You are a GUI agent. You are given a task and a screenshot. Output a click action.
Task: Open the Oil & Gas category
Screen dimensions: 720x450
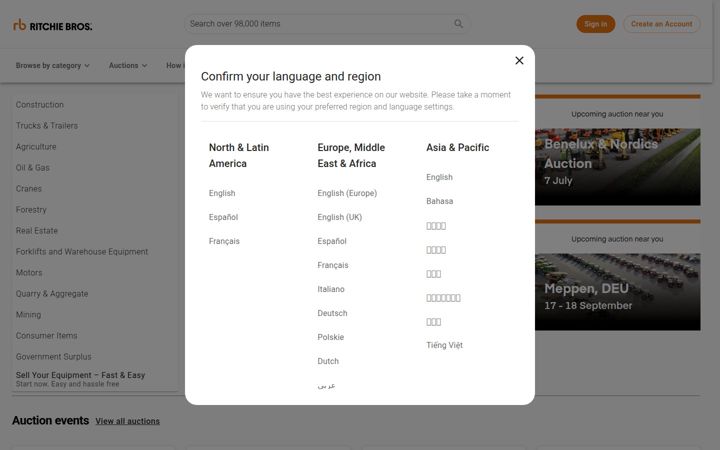click(x=33, y=168)
